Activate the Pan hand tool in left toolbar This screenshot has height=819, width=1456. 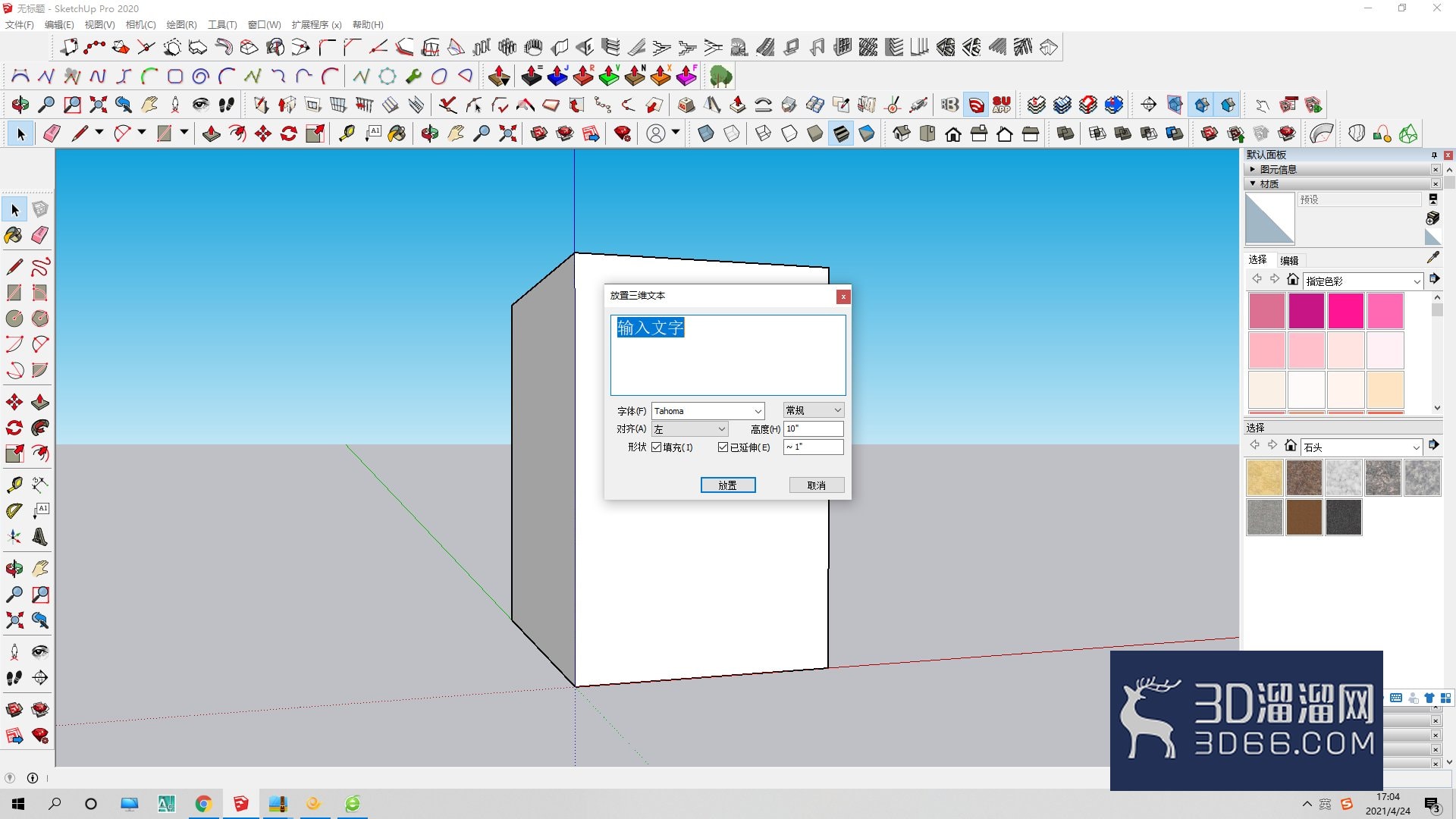point(40,568)
